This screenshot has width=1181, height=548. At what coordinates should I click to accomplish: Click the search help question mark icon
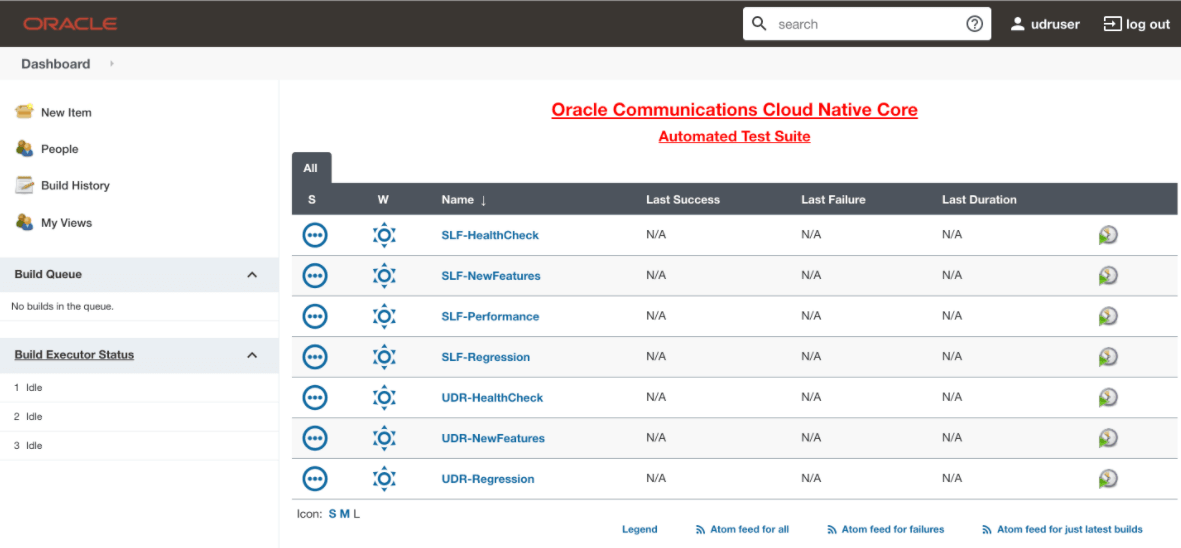coord(974,24)
